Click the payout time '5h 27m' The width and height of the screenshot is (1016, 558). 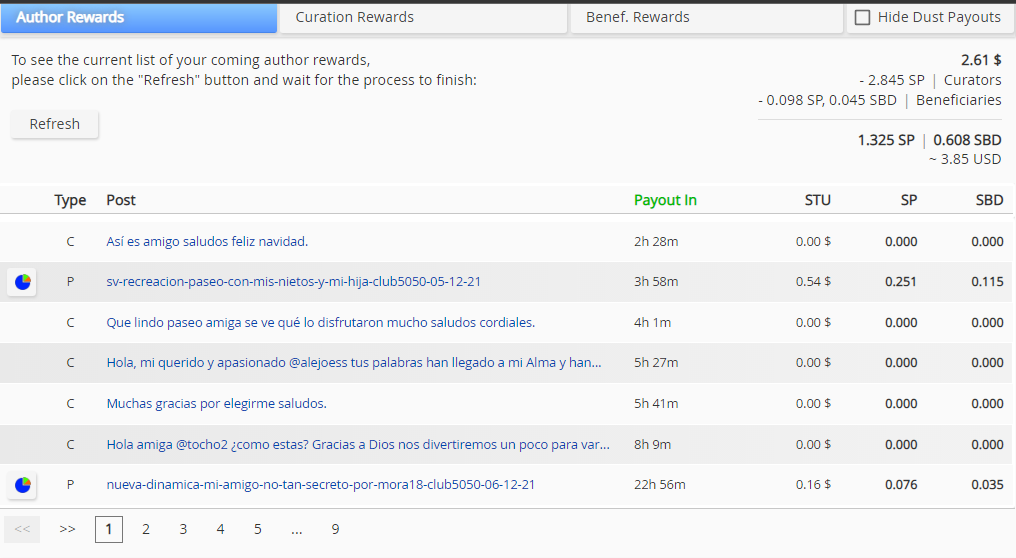[x=656, y=363]
